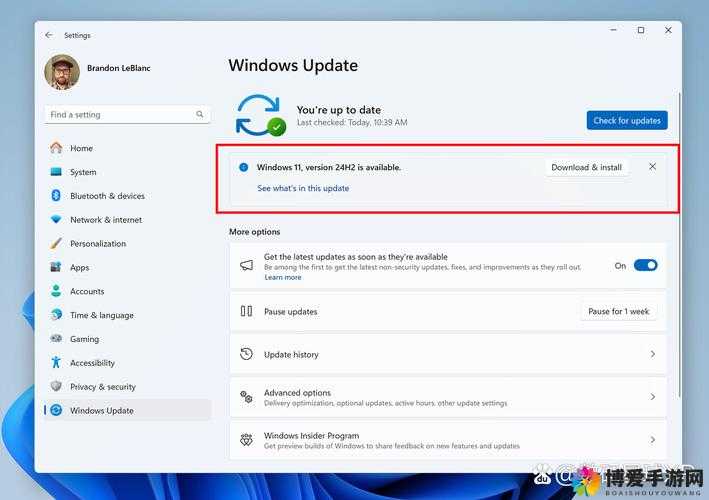Viewport: 709px width, 500px height.
Task: Open Bluetooth & devices settings
Action: [x=127, y=195]
